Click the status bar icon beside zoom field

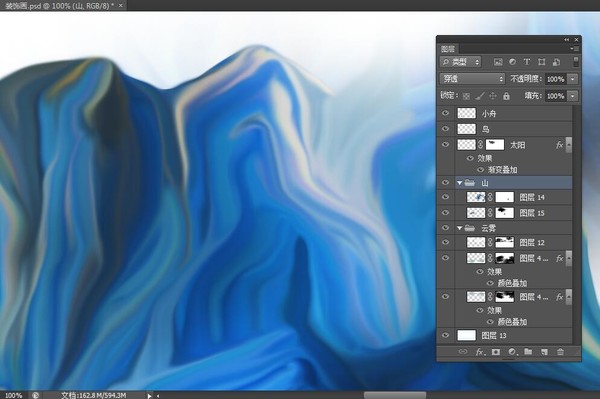click(x=35, y=395)
